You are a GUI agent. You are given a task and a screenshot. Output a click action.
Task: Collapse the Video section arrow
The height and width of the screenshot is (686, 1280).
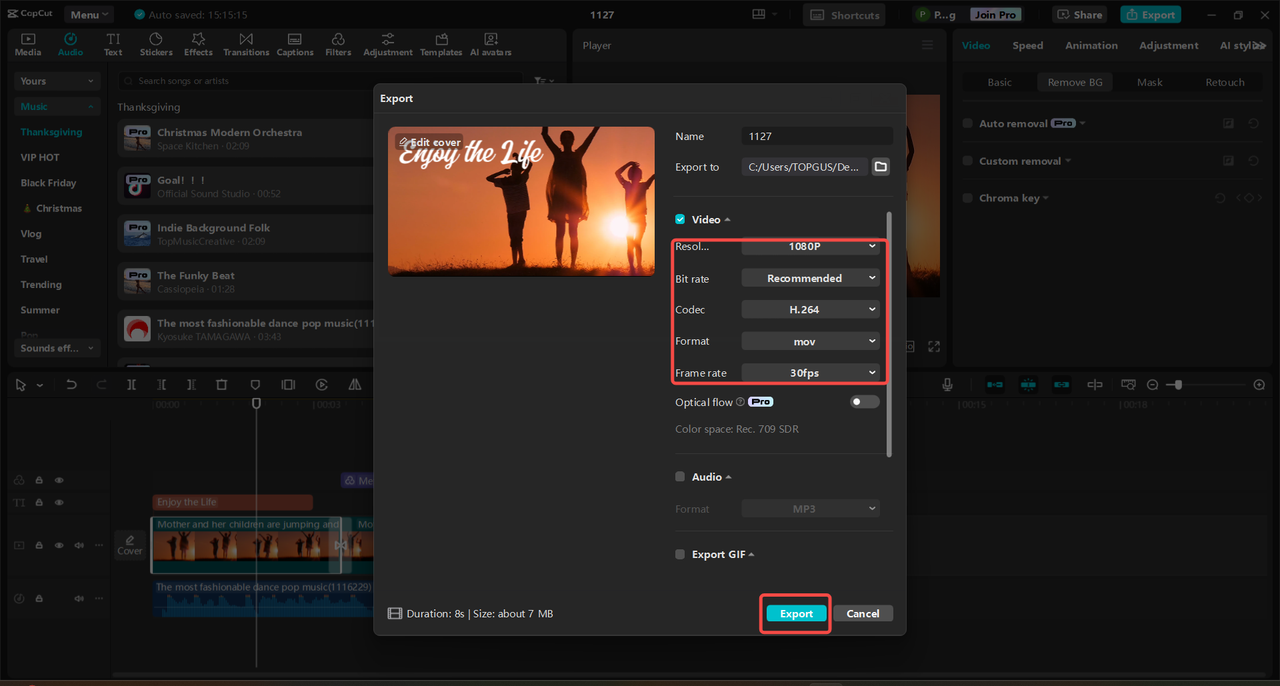pyautogui.click(x=727, y=220)
